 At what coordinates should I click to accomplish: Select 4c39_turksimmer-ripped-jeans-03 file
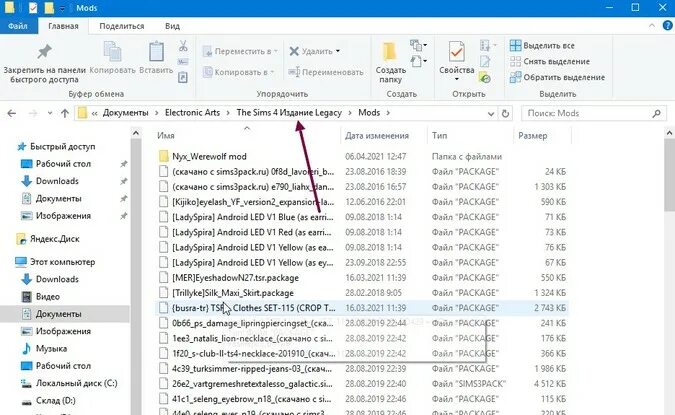[252, 369]
